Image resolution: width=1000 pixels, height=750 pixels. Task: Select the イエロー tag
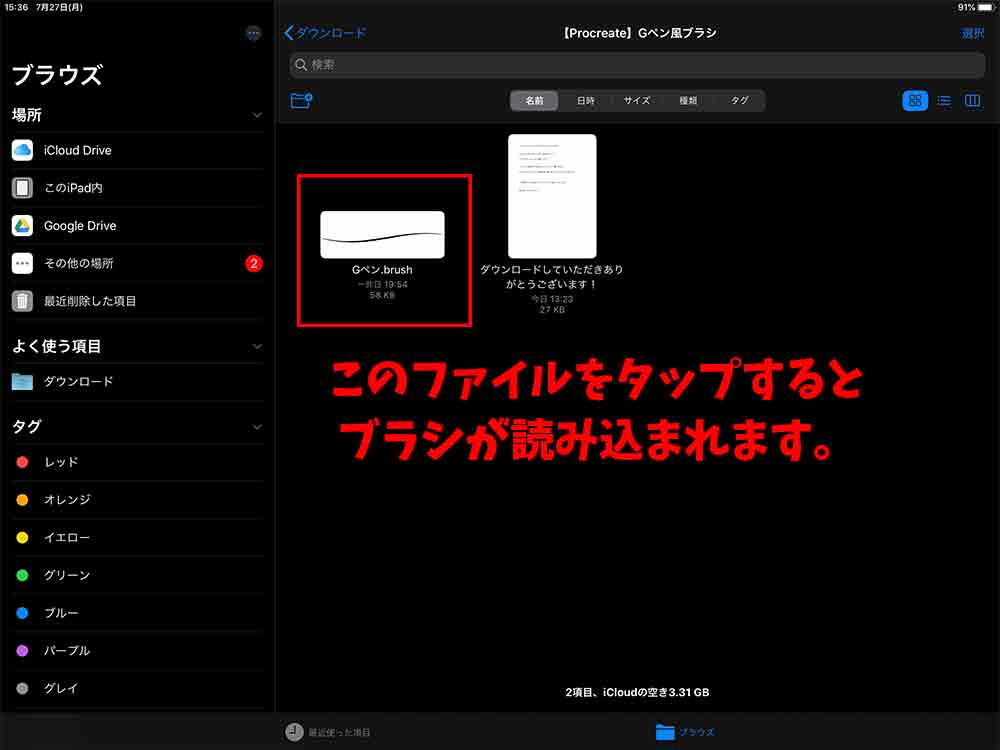point(137,538)
